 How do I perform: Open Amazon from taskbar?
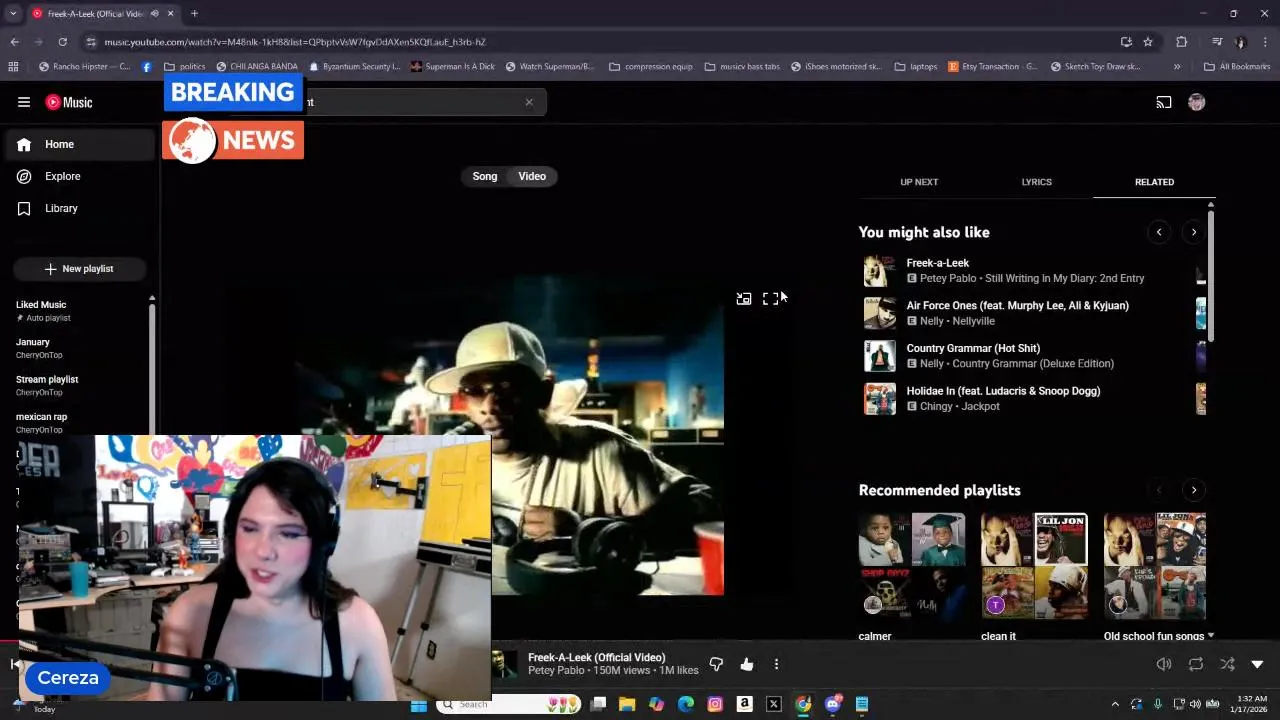[x=744, y=704]
